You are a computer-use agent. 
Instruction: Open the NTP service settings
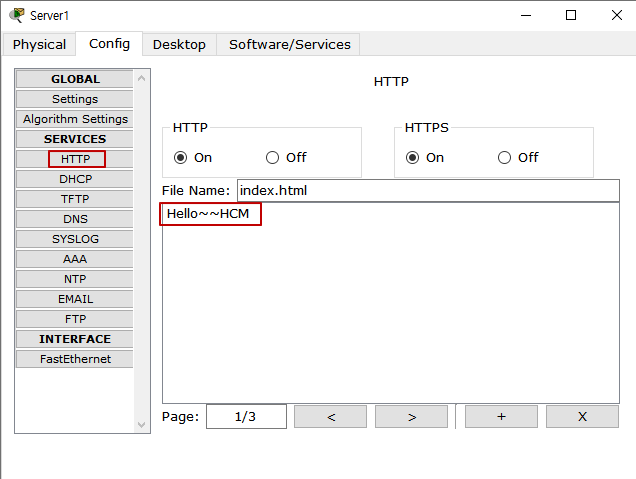75,279
